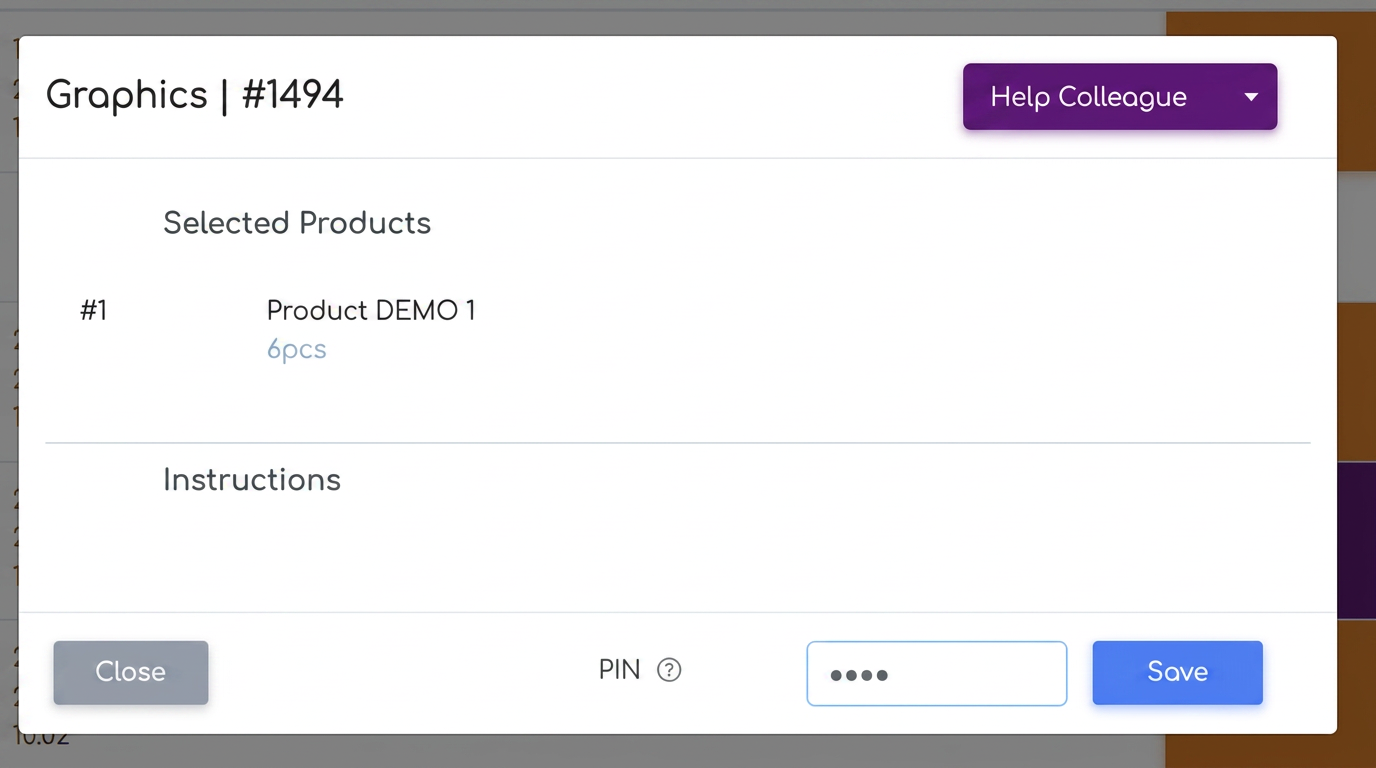Click the Instructions section heading
This screenshot has height=768, width=1376.
[252, 480]
